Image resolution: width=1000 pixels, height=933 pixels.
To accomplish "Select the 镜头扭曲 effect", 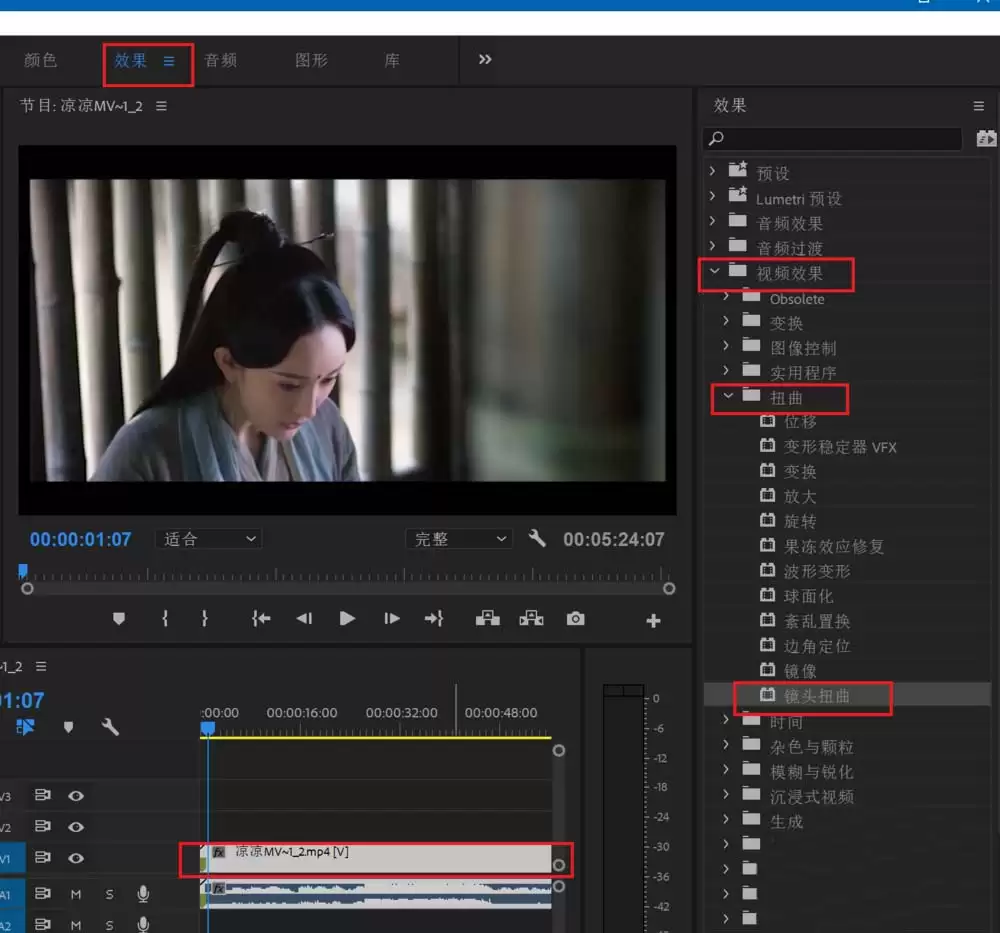I will point(816,696).
